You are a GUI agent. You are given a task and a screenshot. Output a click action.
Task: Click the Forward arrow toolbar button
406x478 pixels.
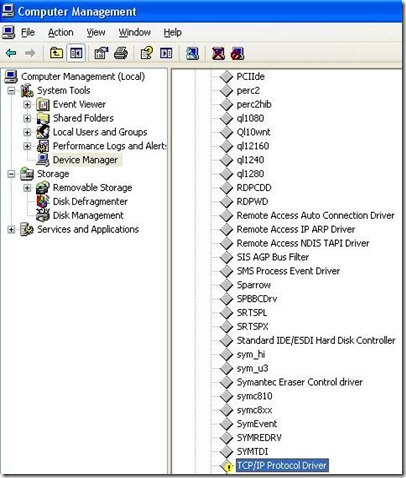(30, 53)
